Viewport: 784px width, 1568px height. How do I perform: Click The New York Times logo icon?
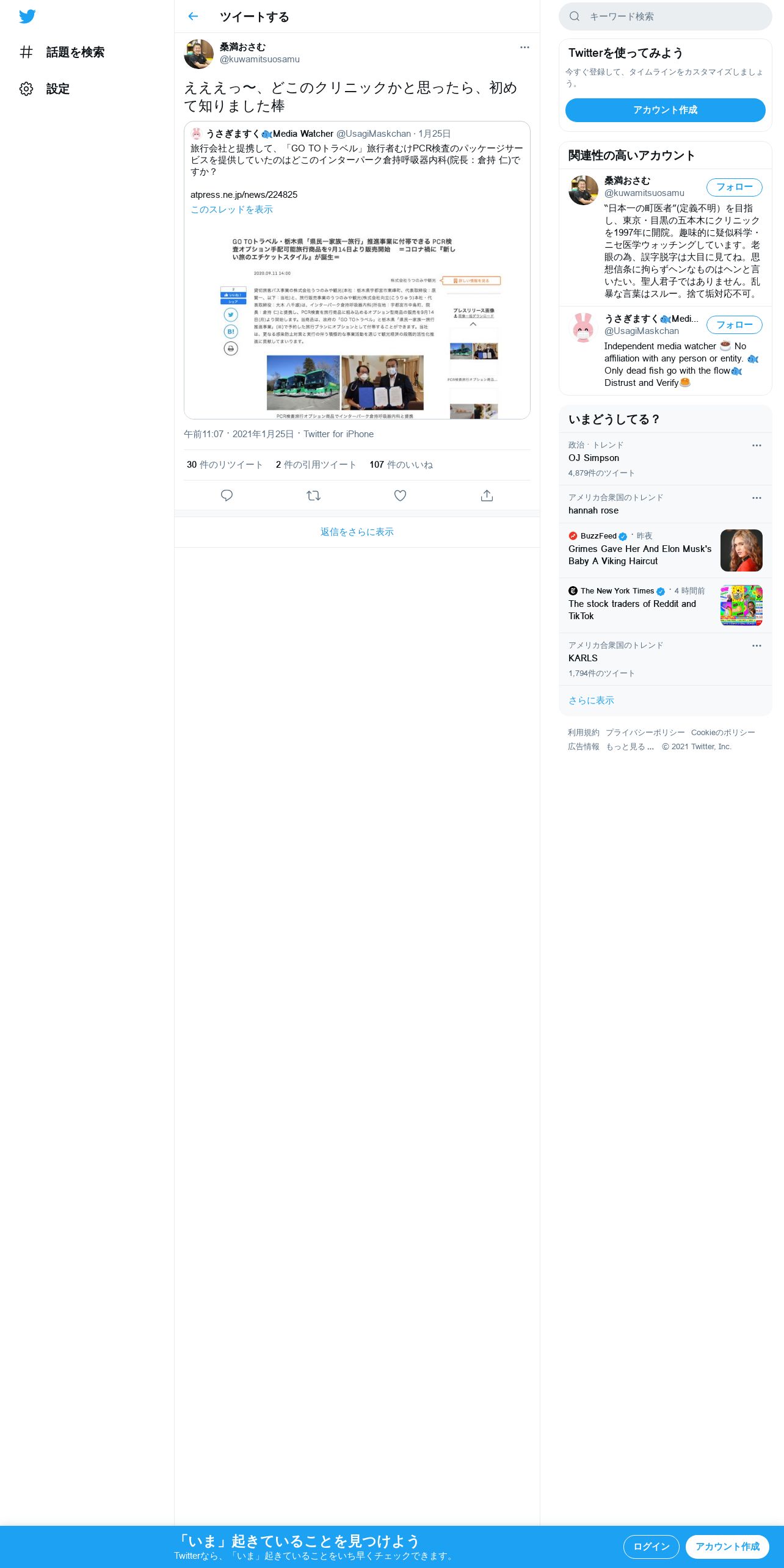pos(573,591)
